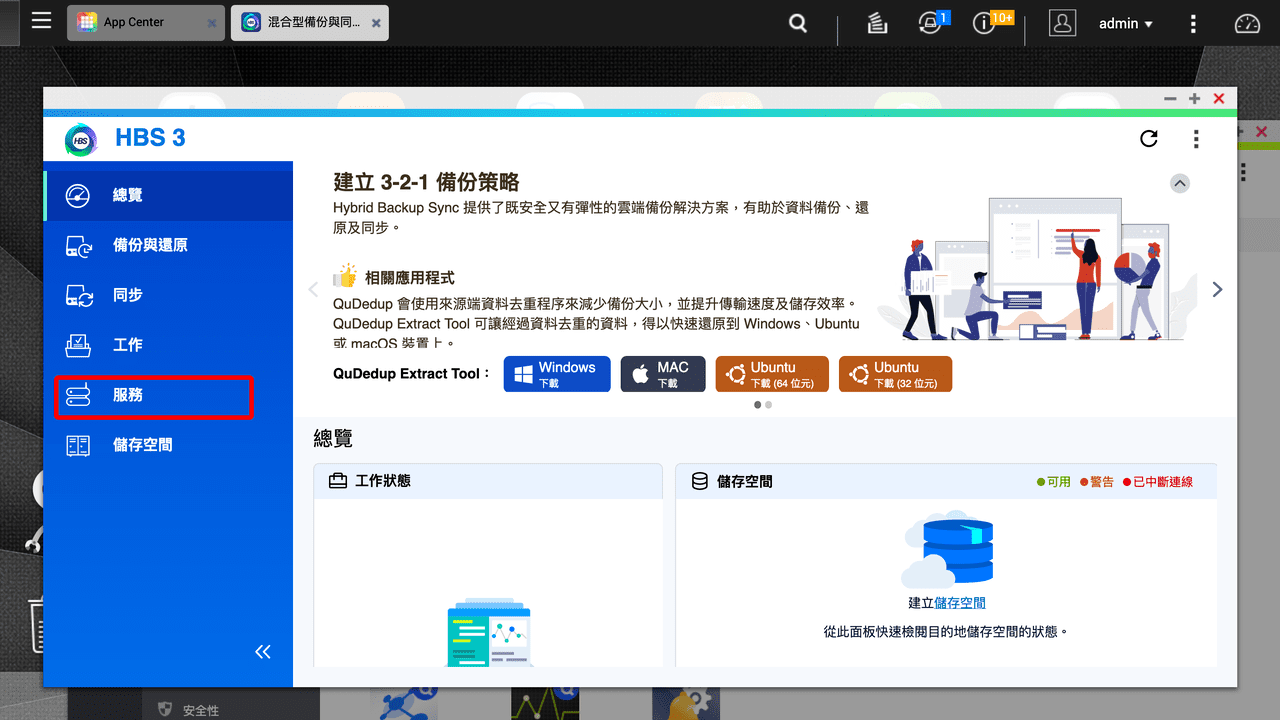Screen dimensions: 1280x720
Task: Open the notifications icon showing badge 1
Action: tap(929, 22)
